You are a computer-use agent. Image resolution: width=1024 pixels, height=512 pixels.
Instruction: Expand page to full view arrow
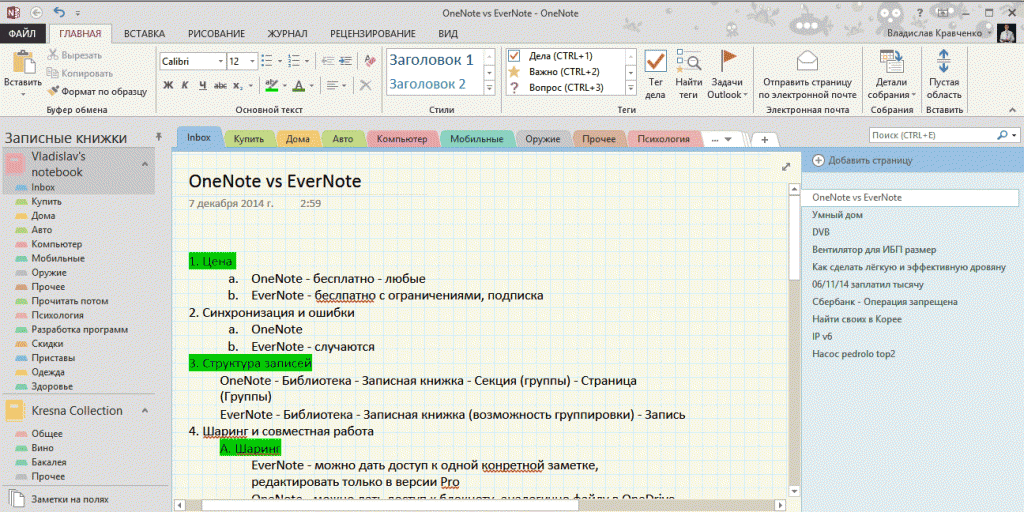click(x=786, y=166)
